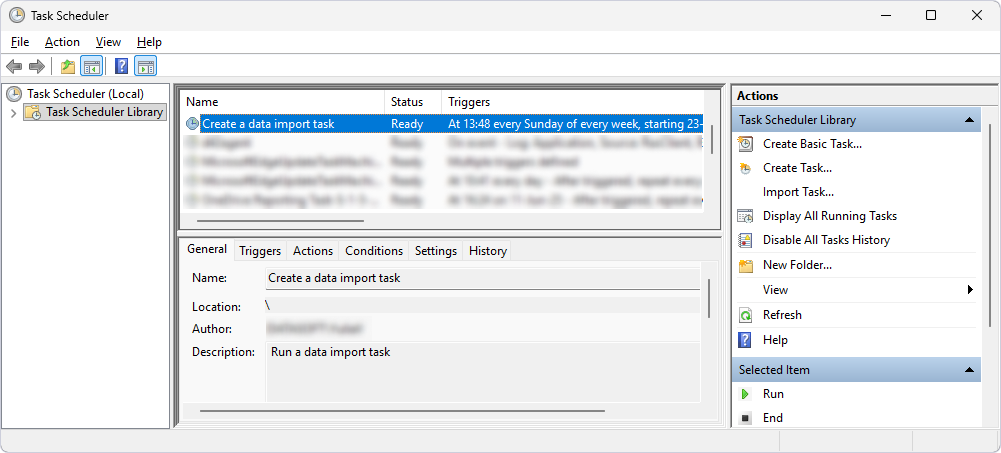This screenshot has width=1001, height=453.
Task: Select the 'Create a data import task' row
Action: 442,124
